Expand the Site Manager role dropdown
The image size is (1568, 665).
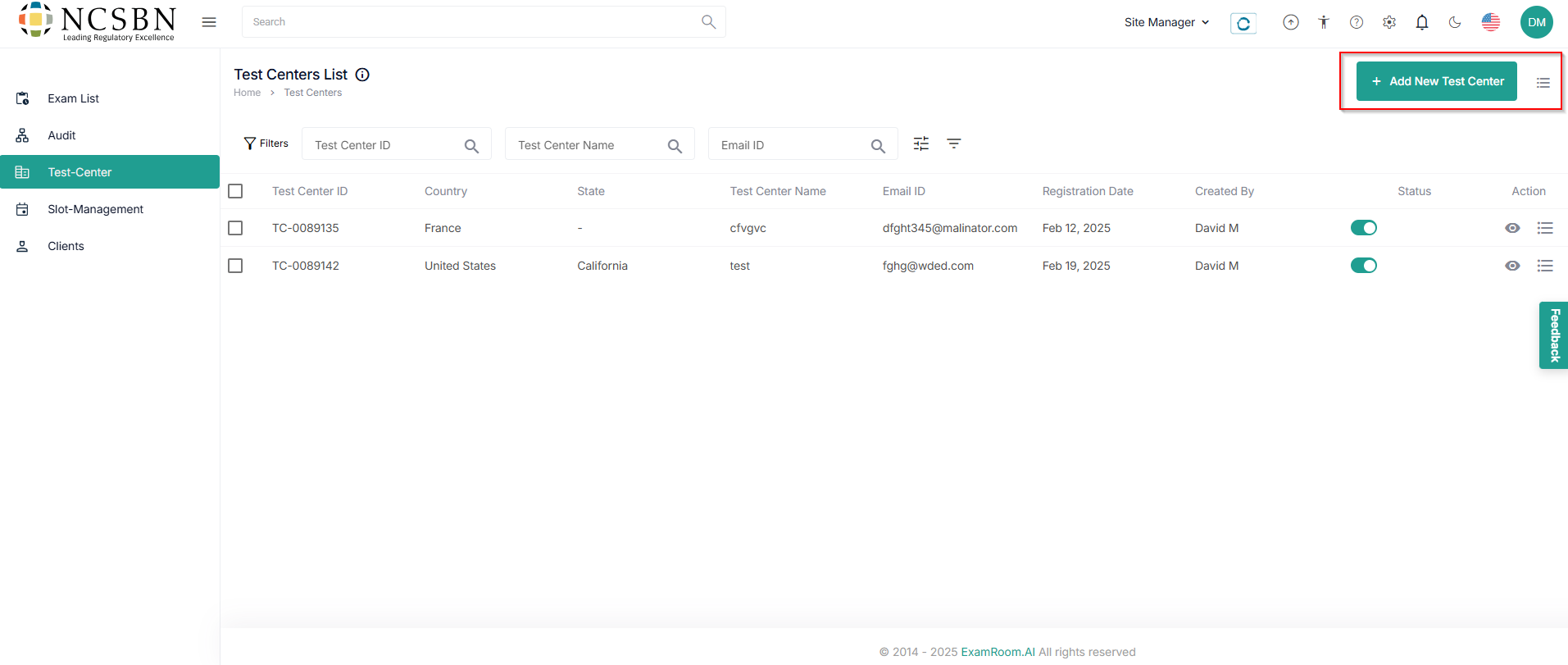coord(1166,22)
